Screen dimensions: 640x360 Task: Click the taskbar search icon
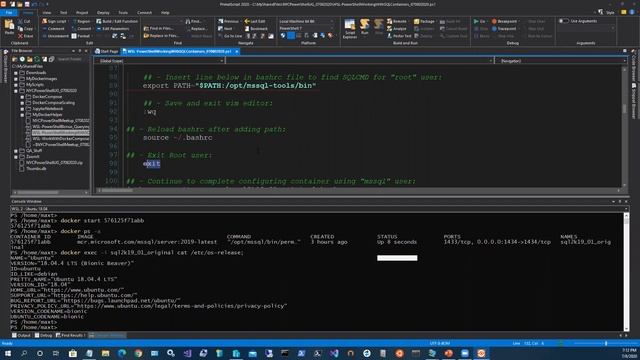[24, 353]
